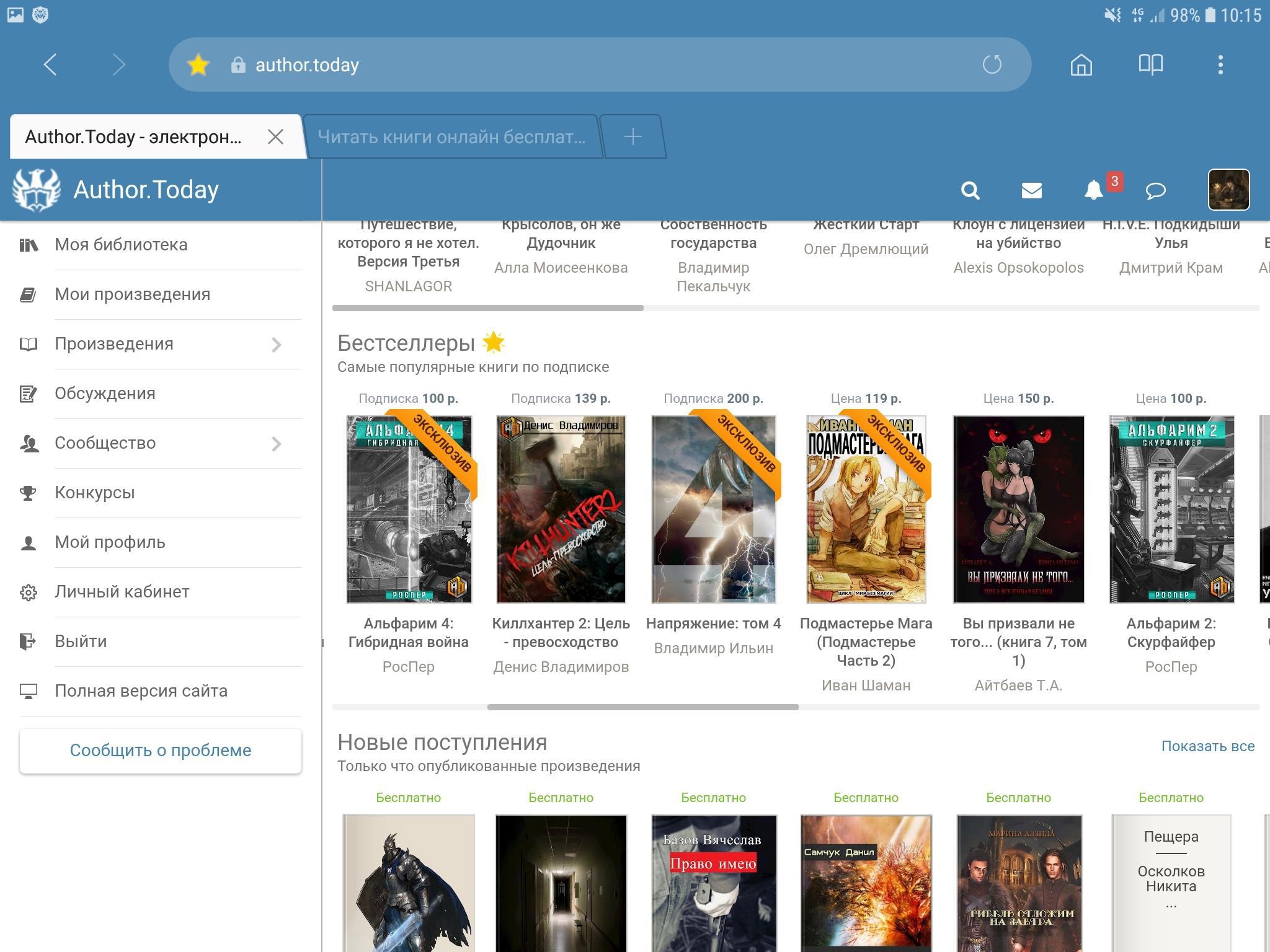
Task: Open a new browser tab with the plus button
Action: click(633, 137)
